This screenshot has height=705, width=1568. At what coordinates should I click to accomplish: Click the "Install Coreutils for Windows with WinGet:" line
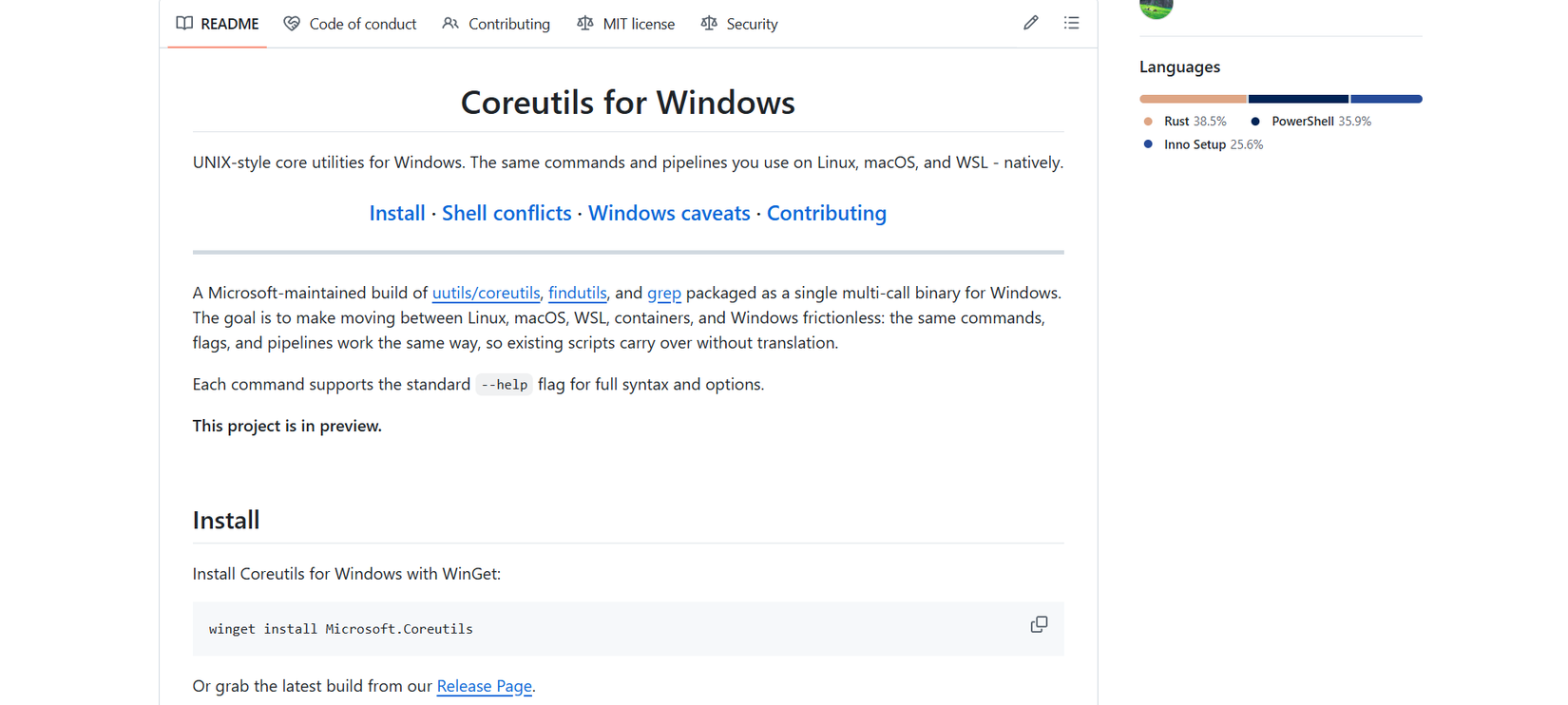point(347,574)
